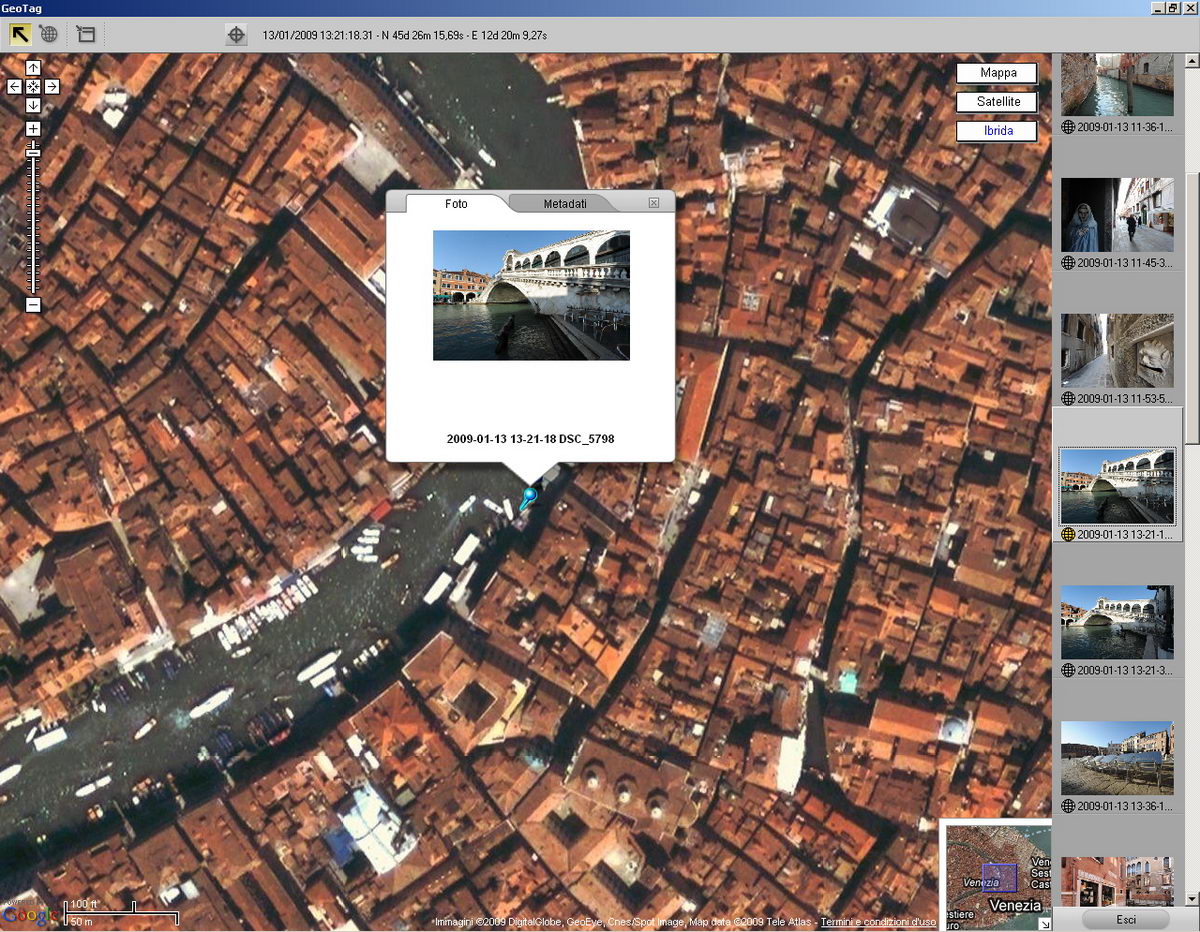Click globe icon beside 2009-01-13 11-36-1
Screen dimensions: 1200x932
click(x=1068, y=127)
